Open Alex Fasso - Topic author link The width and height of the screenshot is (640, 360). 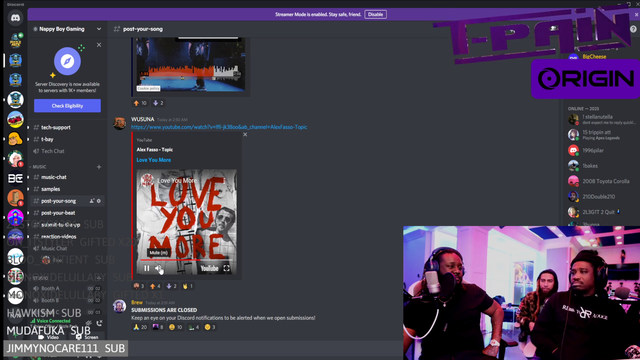[154, 149]
